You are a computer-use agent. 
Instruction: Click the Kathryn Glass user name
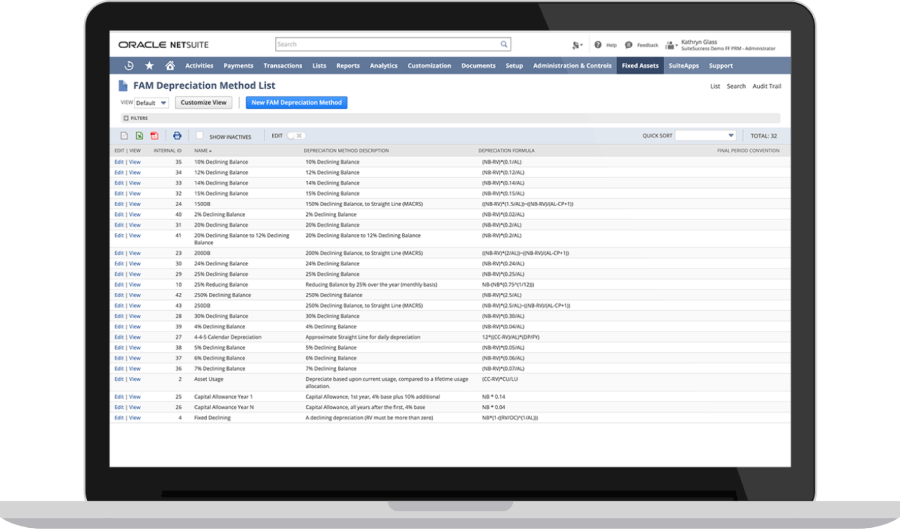point(699,42)
